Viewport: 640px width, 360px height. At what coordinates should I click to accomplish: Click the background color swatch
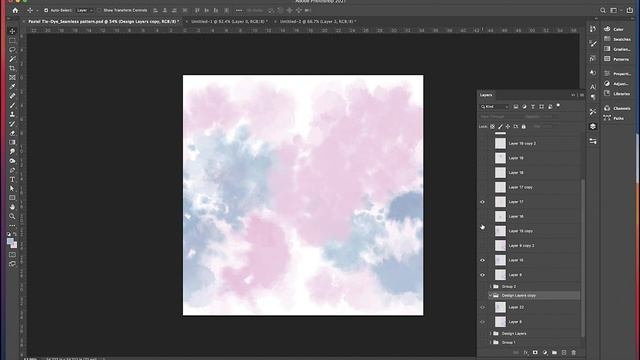point(15,246)
